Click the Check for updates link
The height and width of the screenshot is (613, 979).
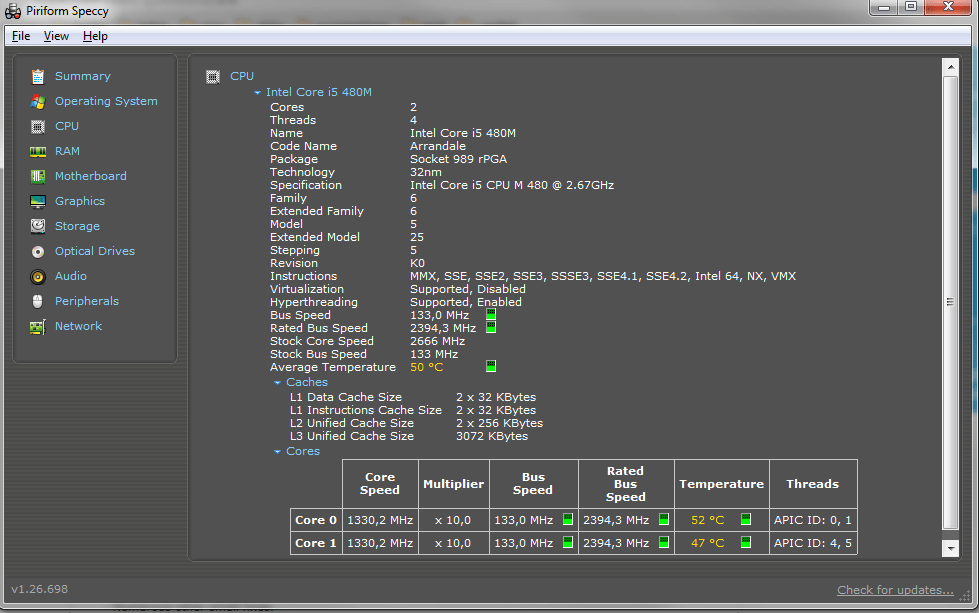[894, 589]
